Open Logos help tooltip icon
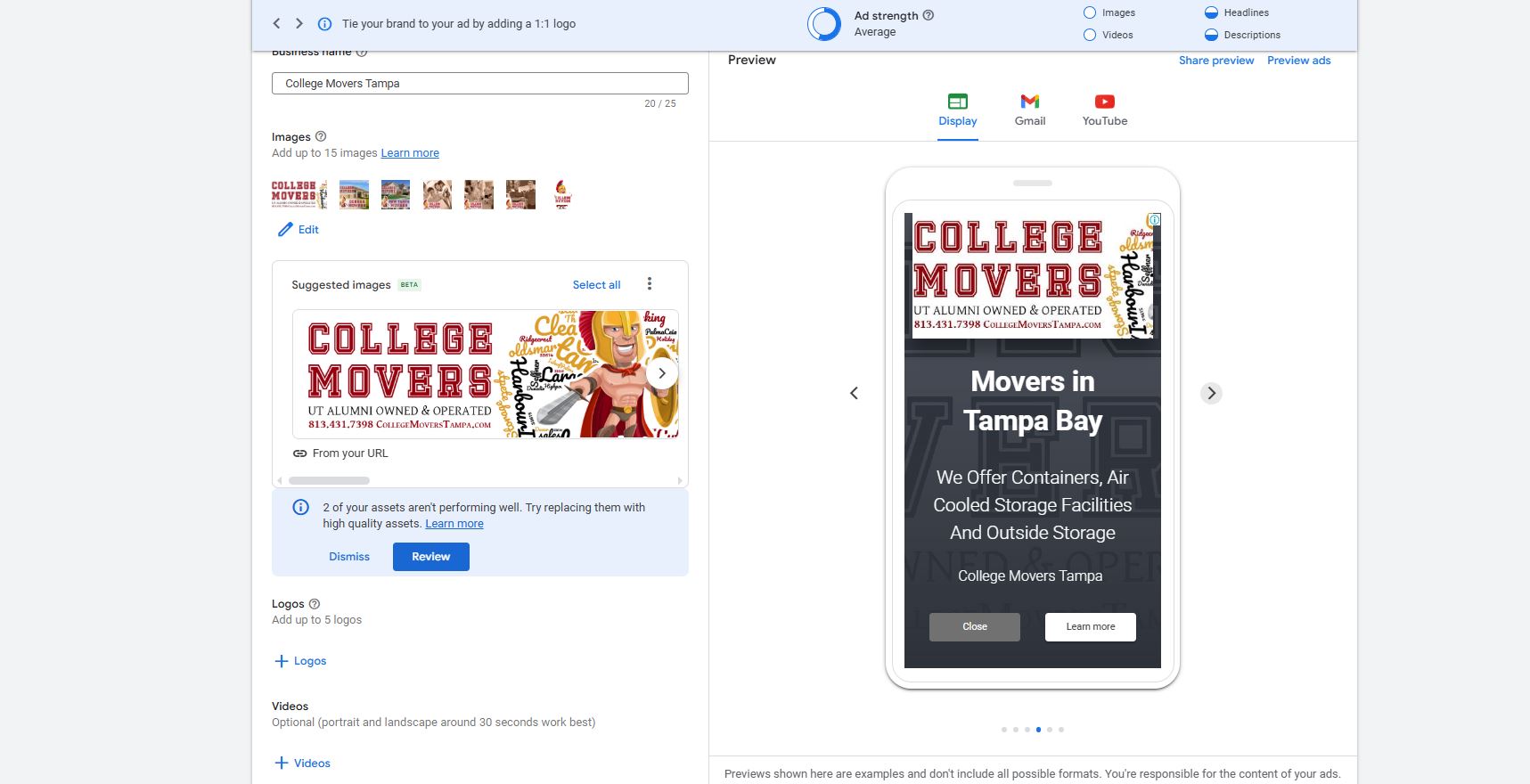 click(314, 604)
